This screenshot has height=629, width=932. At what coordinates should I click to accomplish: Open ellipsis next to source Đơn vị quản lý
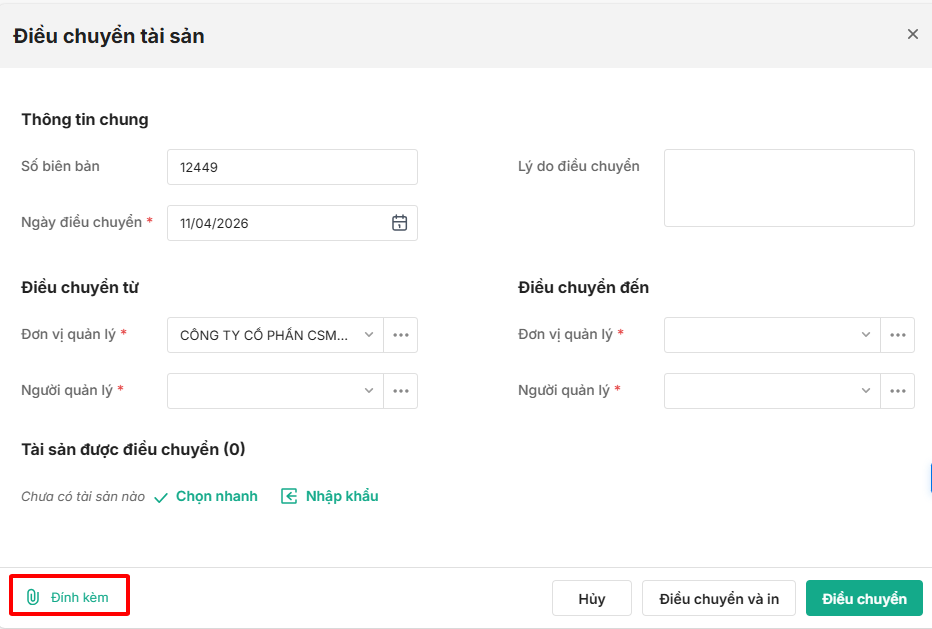coord(401,335)
